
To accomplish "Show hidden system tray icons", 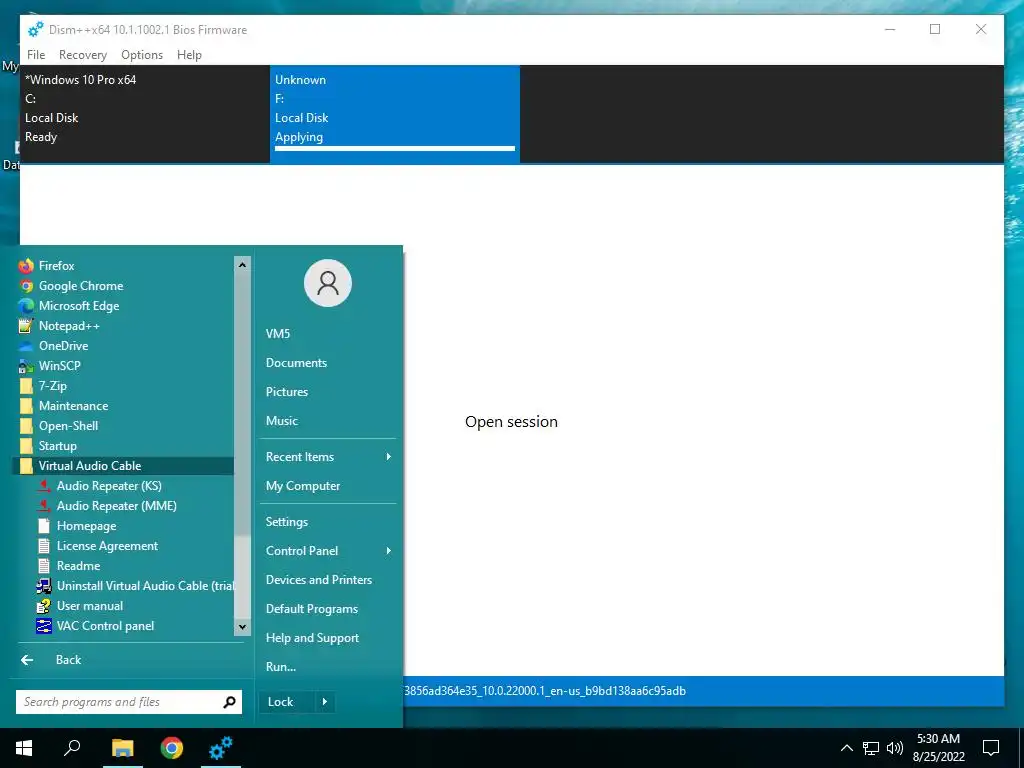I will (x=846, y=748).
